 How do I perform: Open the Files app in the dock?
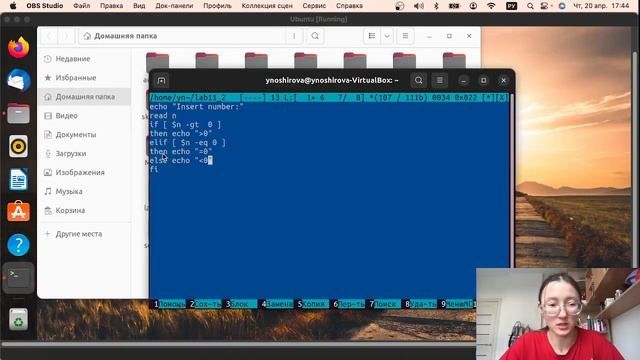pyautogui.click(x=18, y=113)
